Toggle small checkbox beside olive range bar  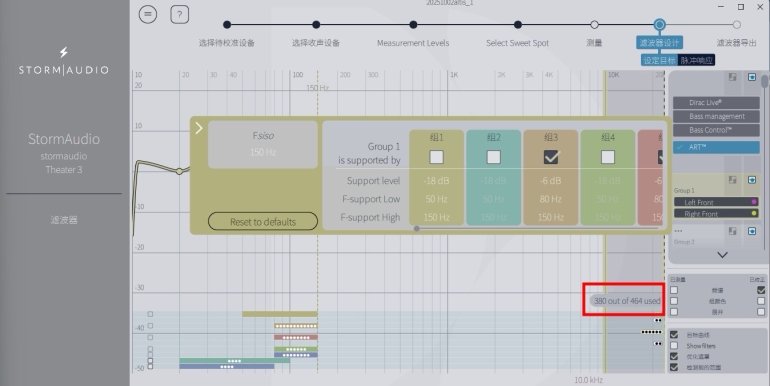point(150,314)
